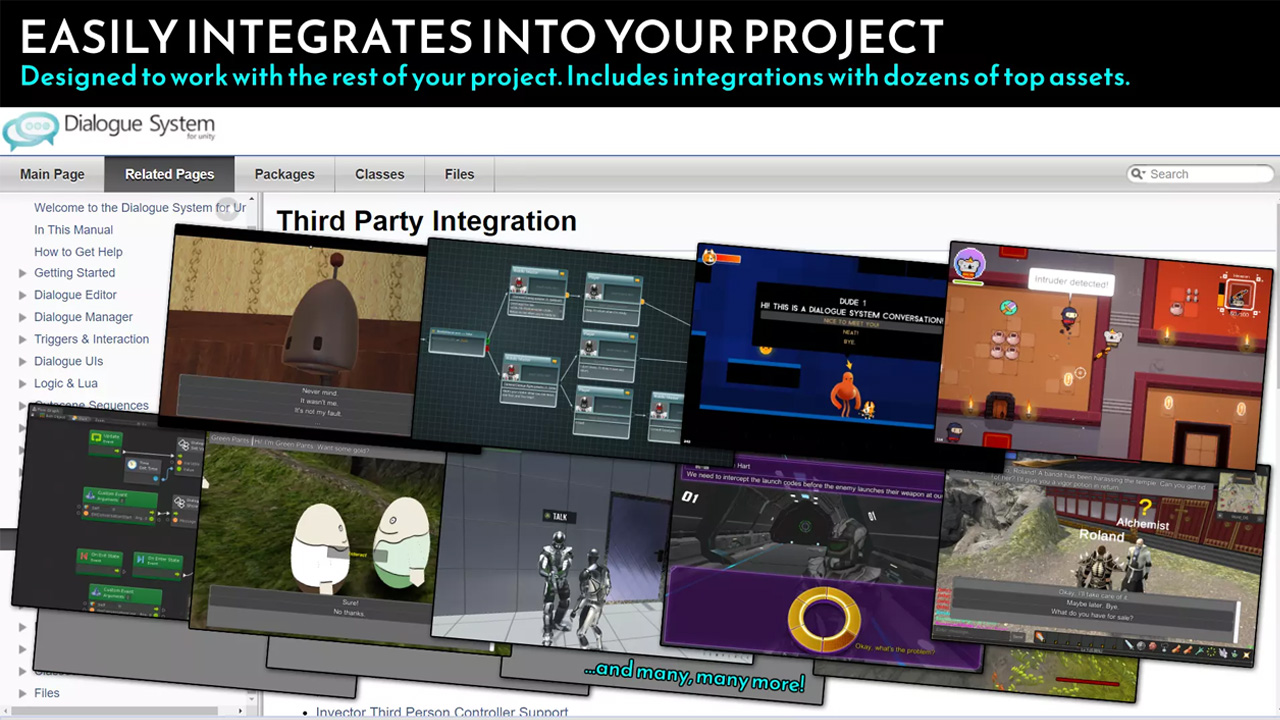Switch to the Main Page tab

click(x=52, y=174)
